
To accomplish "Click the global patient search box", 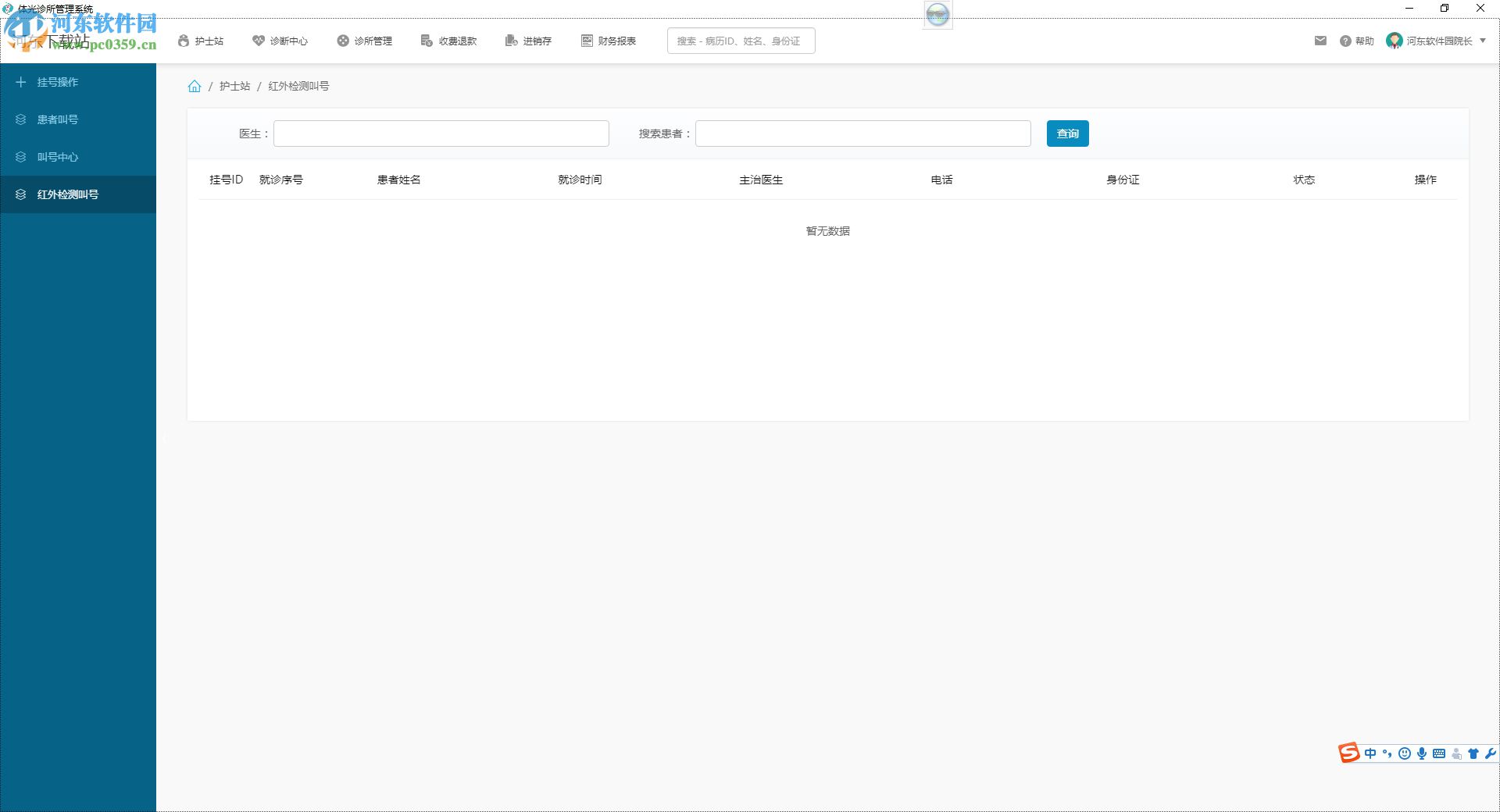I will pos(741,41).
